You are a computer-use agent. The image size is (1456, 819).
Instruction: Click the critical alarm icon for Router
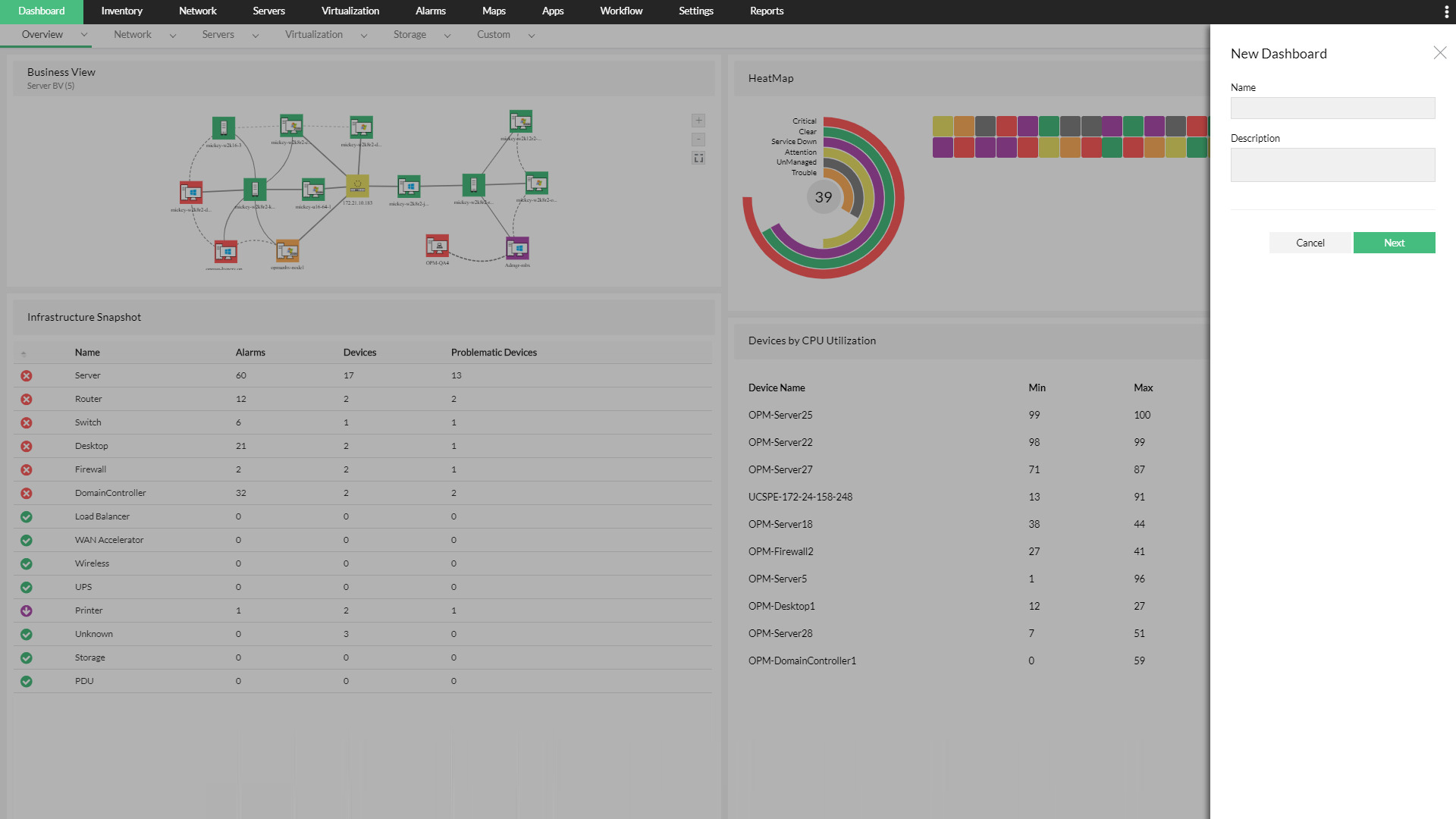(x=25, y=399)
